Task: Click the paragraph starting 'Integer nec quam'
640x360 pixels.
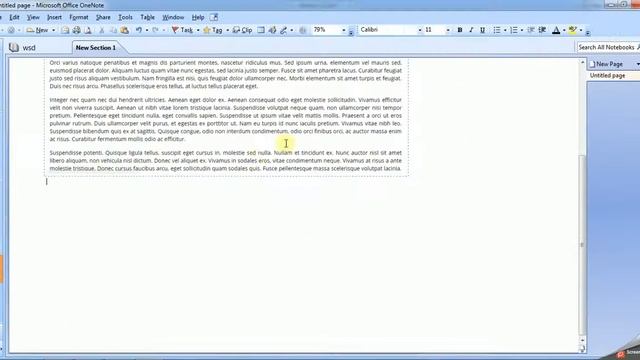Action: pos(226,119)
